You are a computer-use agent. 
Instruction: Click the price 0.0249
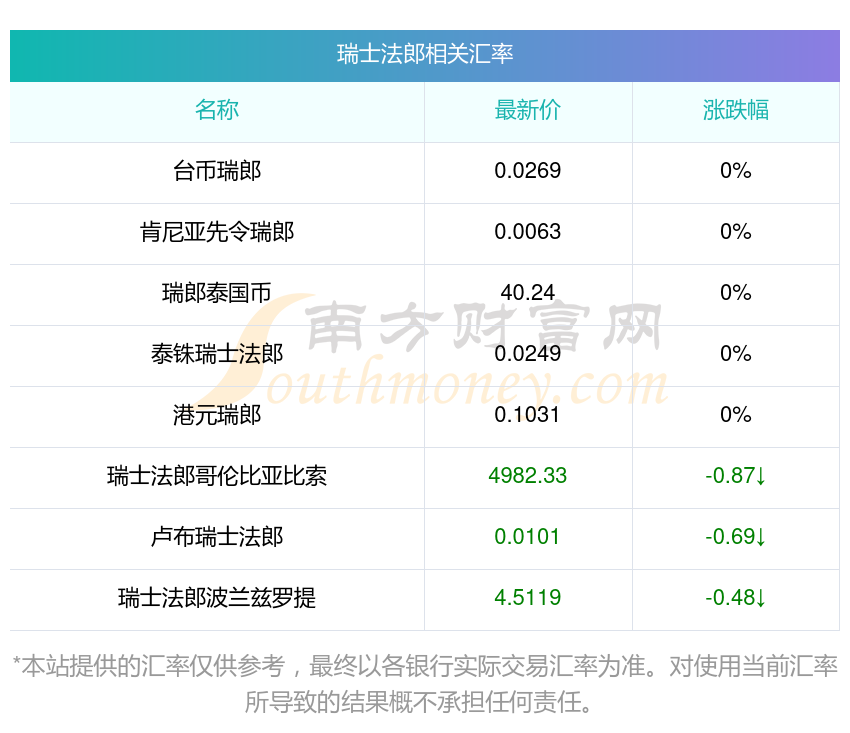(527, 354)
